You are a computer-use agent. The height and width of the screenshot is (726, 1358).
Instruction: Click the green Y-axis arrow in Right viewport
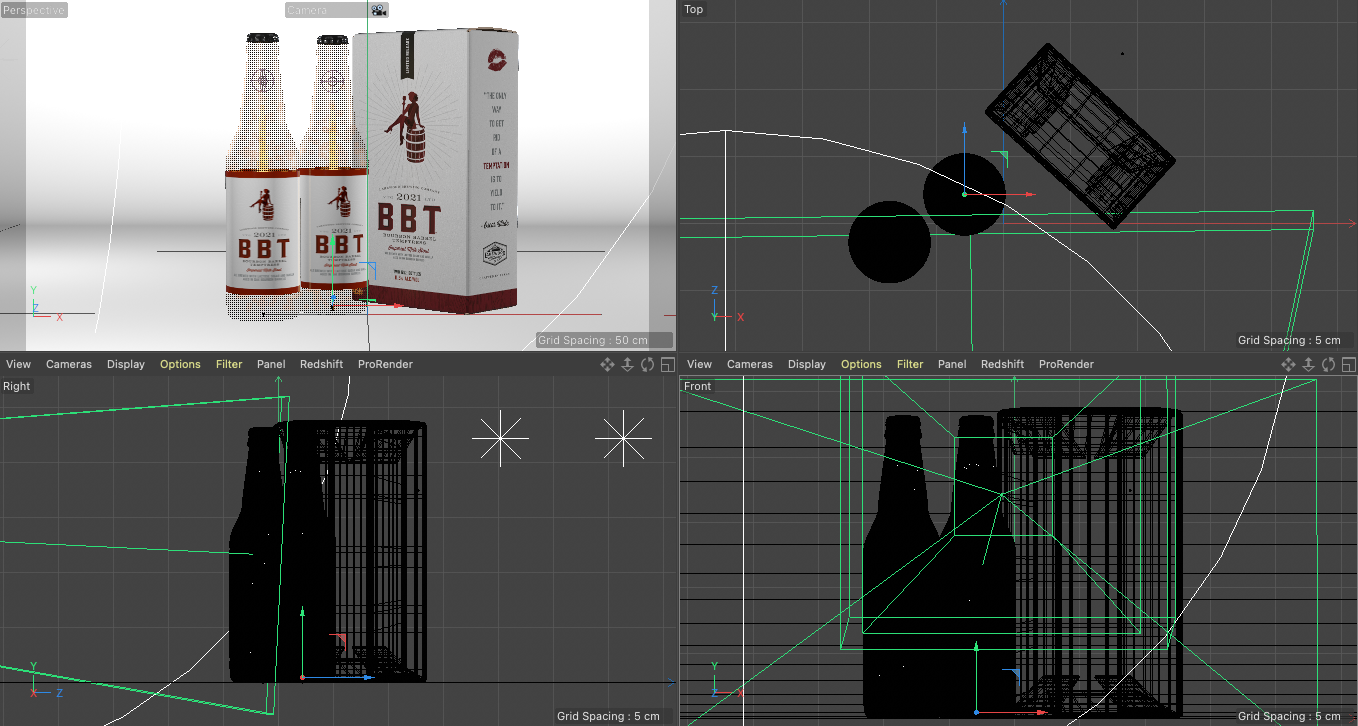[x=302, y=610]
